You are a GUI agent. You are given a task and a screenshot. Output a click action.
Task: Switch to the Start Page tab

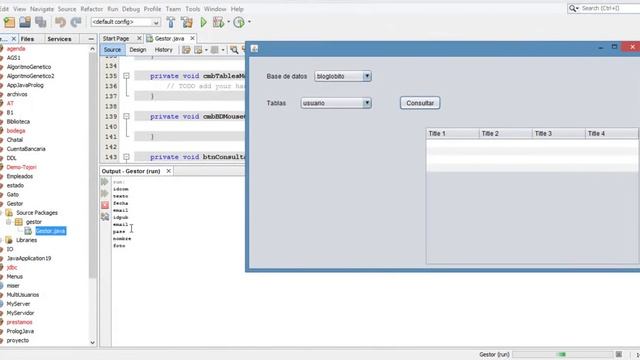click(x=116, y=38)
